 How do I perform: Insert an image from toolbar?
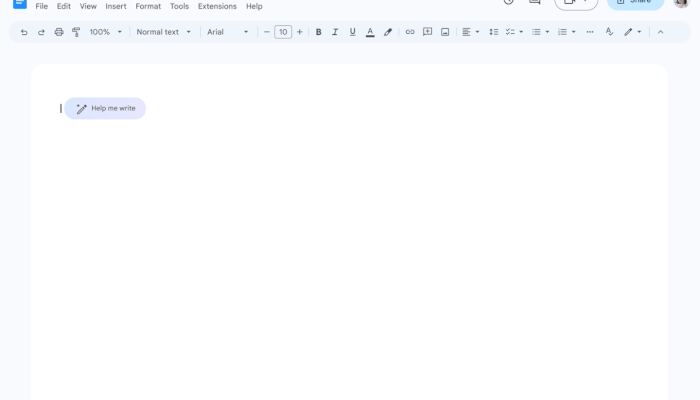point(445,32)
